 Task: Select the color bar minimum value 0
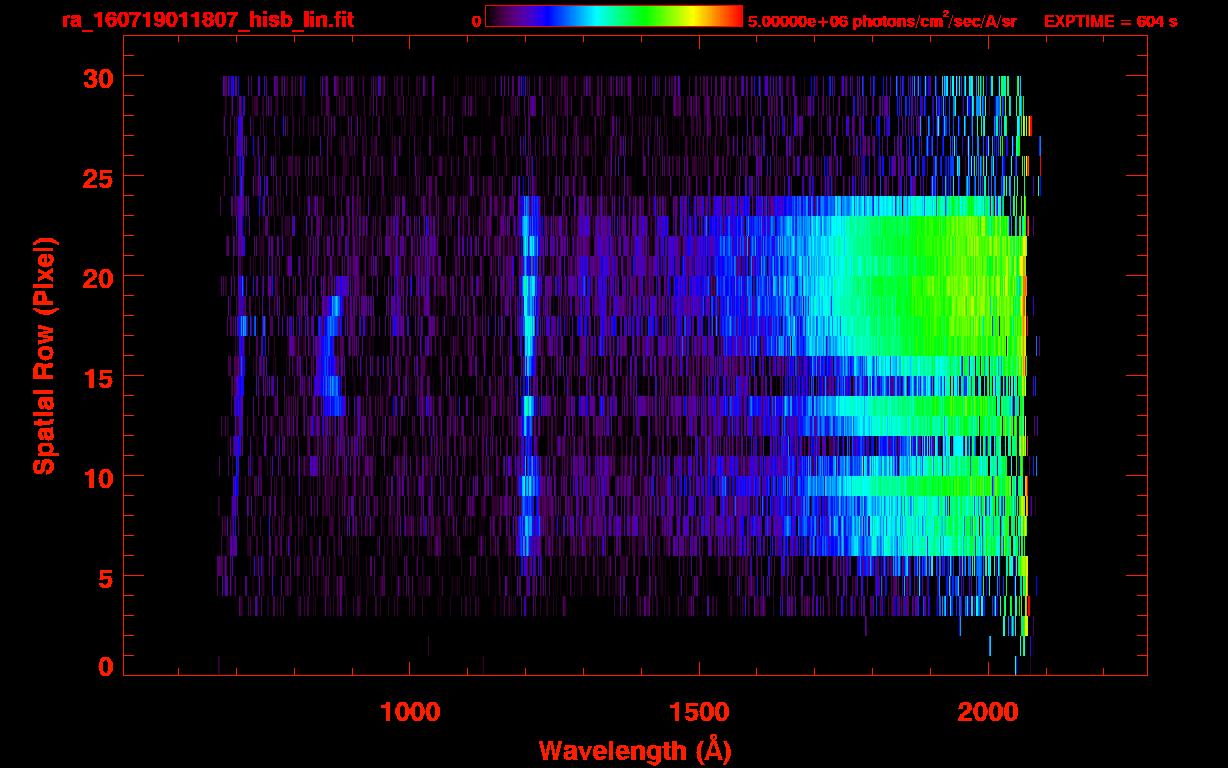[x=476, y=21]
